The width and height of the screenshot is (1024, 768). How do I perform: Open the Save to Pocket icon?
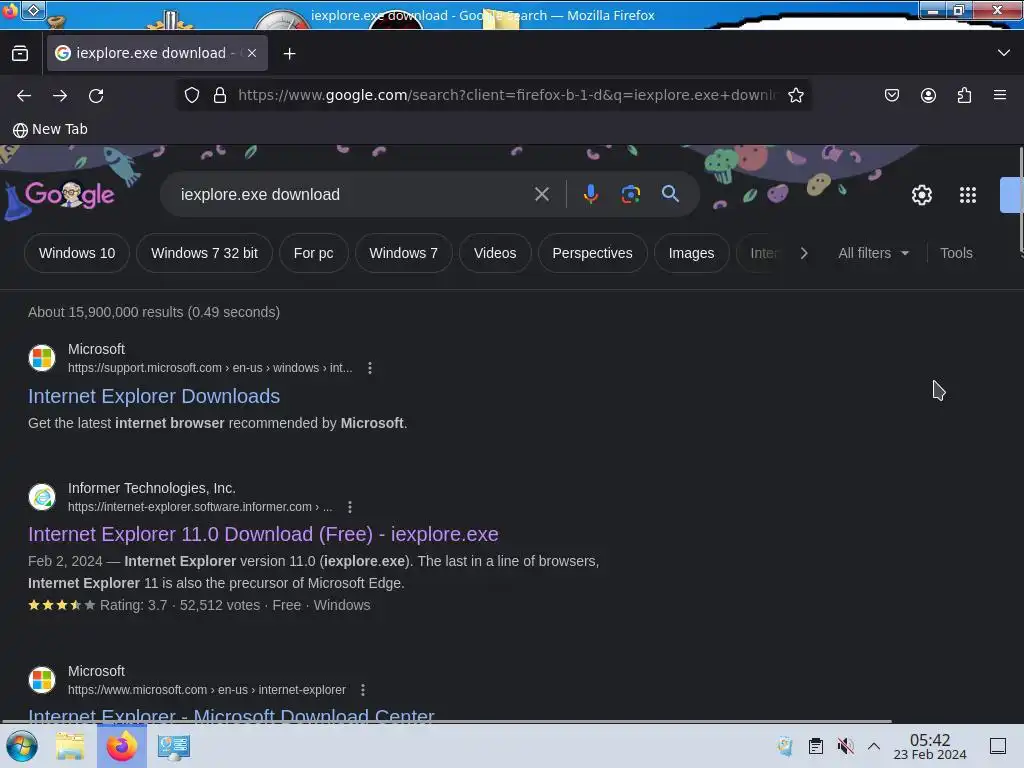(x=891, y=95)
